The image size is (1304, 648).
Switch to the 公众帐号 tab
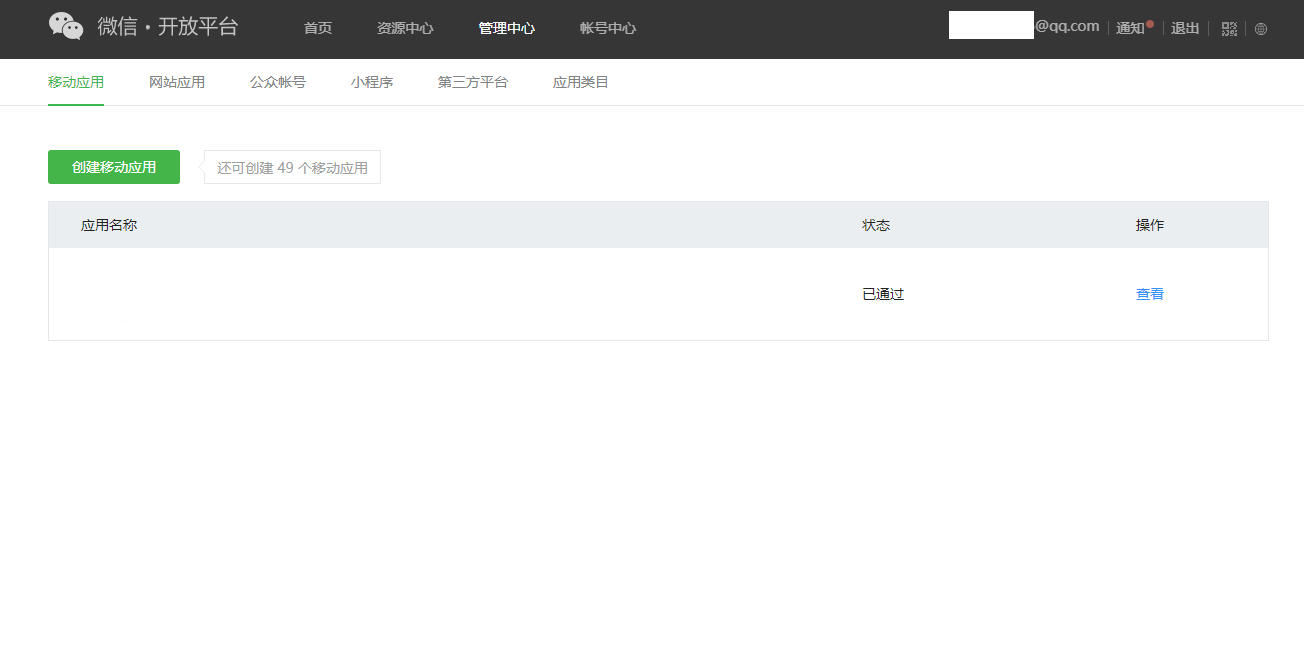pos(278,82)
